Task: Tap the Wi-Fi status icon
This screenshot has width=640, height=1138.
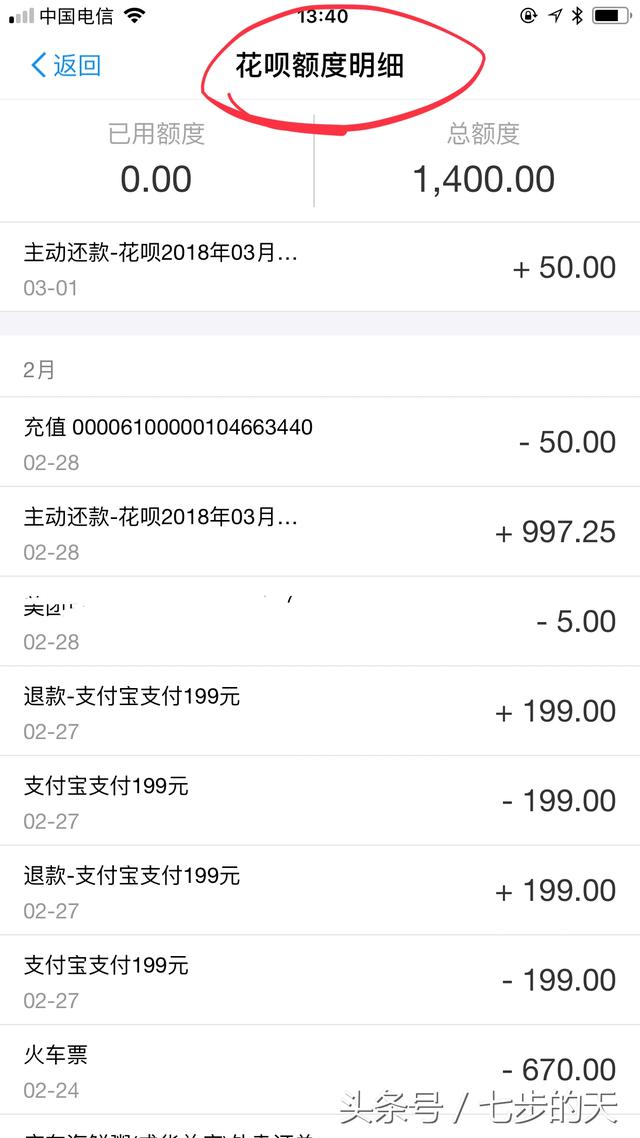Action: coord(135,16)
